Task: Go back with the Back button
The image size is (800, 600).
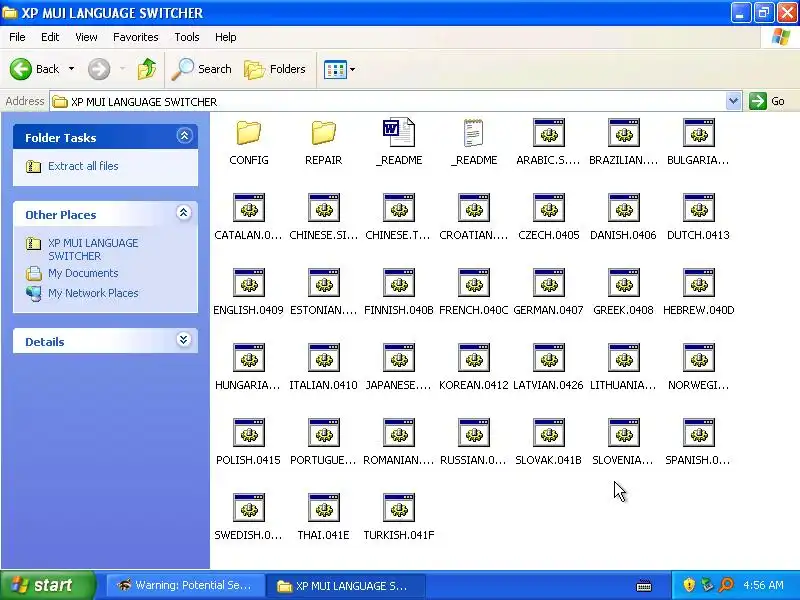Action: [x=35, y=69]
